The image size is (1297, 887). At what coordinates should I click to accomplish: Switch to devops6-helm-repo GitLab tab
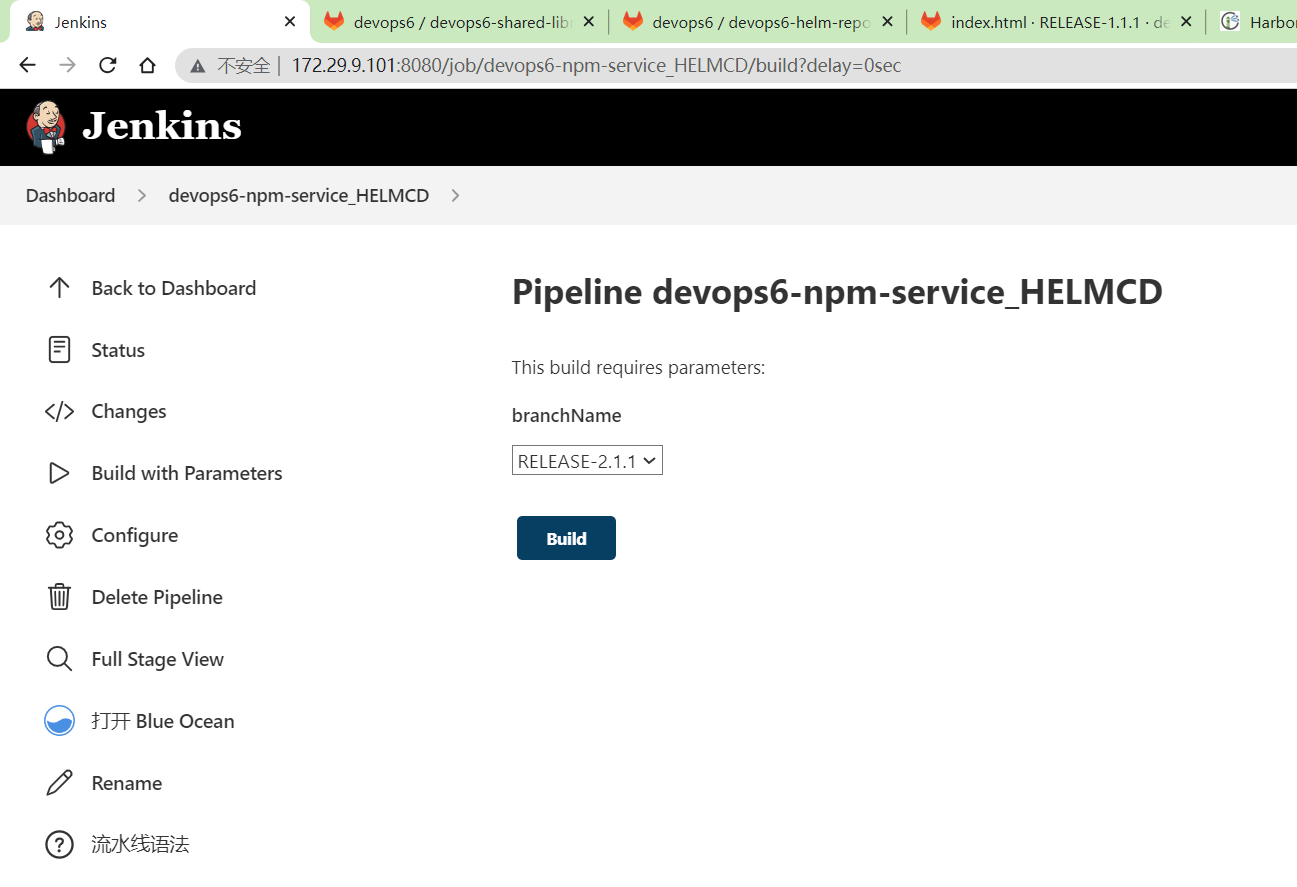(x=758, y=21)
